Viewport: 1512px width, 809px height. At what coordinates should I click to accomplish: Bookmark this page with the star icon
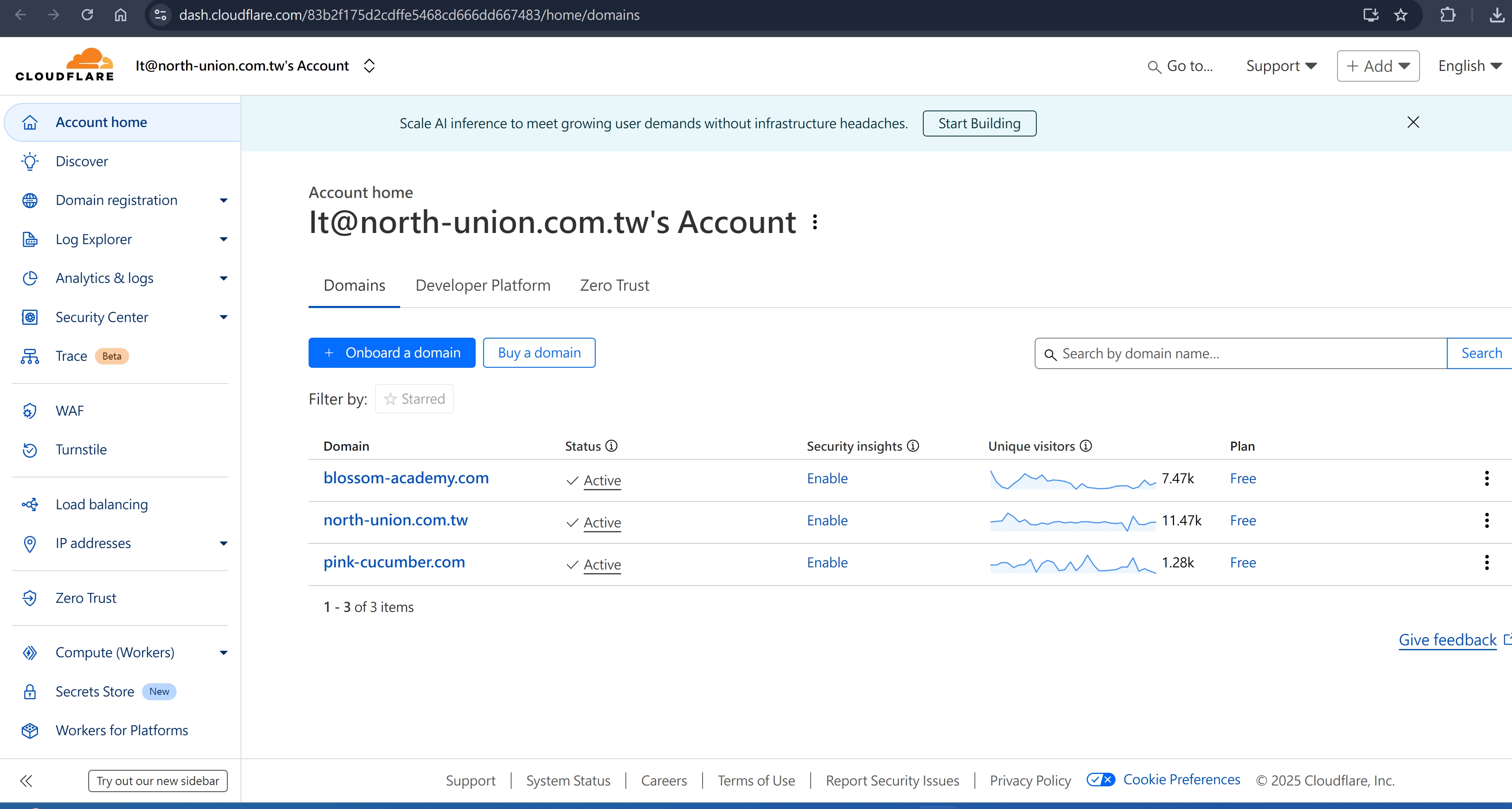point(1401,15)
